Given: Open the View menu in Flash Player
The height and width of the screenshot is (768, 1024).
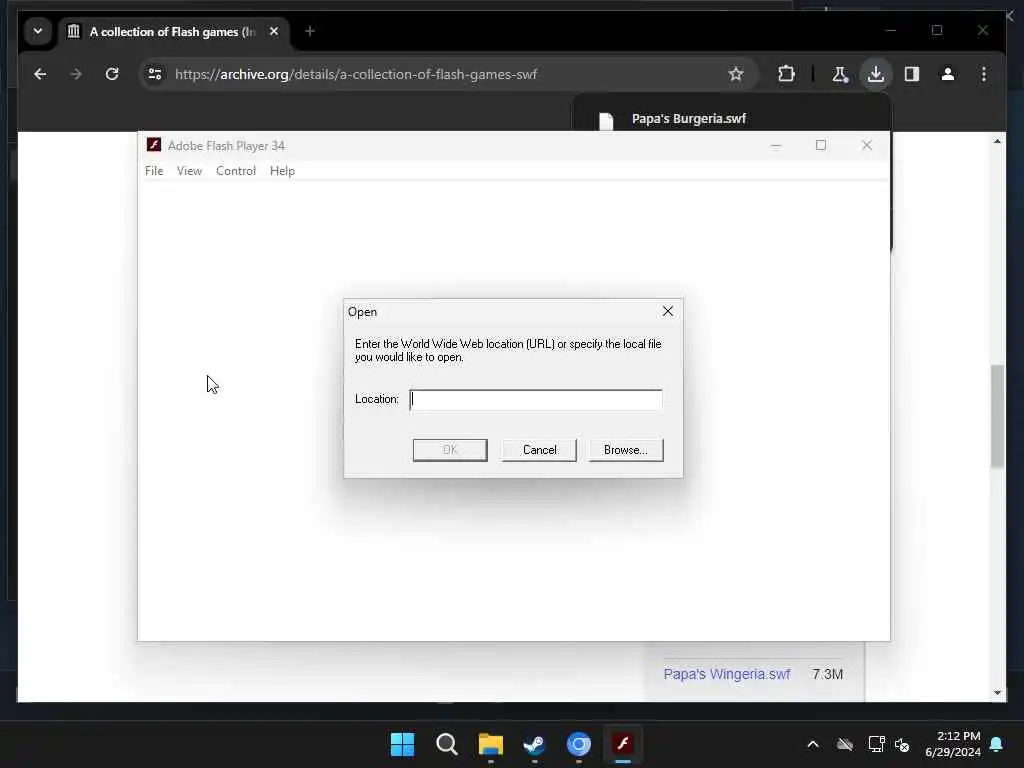Looking at the screenshot, I should pyautogui.click(x=189, y=171).
